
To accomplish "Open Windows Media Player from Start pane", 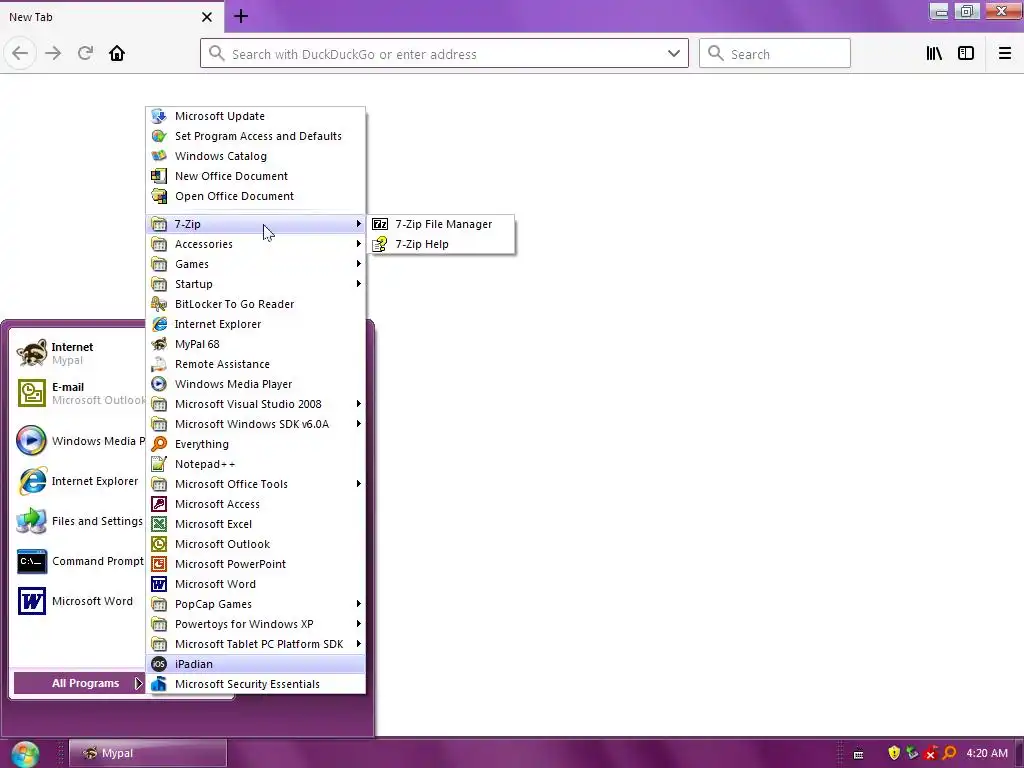I will [x=78, y=441].
